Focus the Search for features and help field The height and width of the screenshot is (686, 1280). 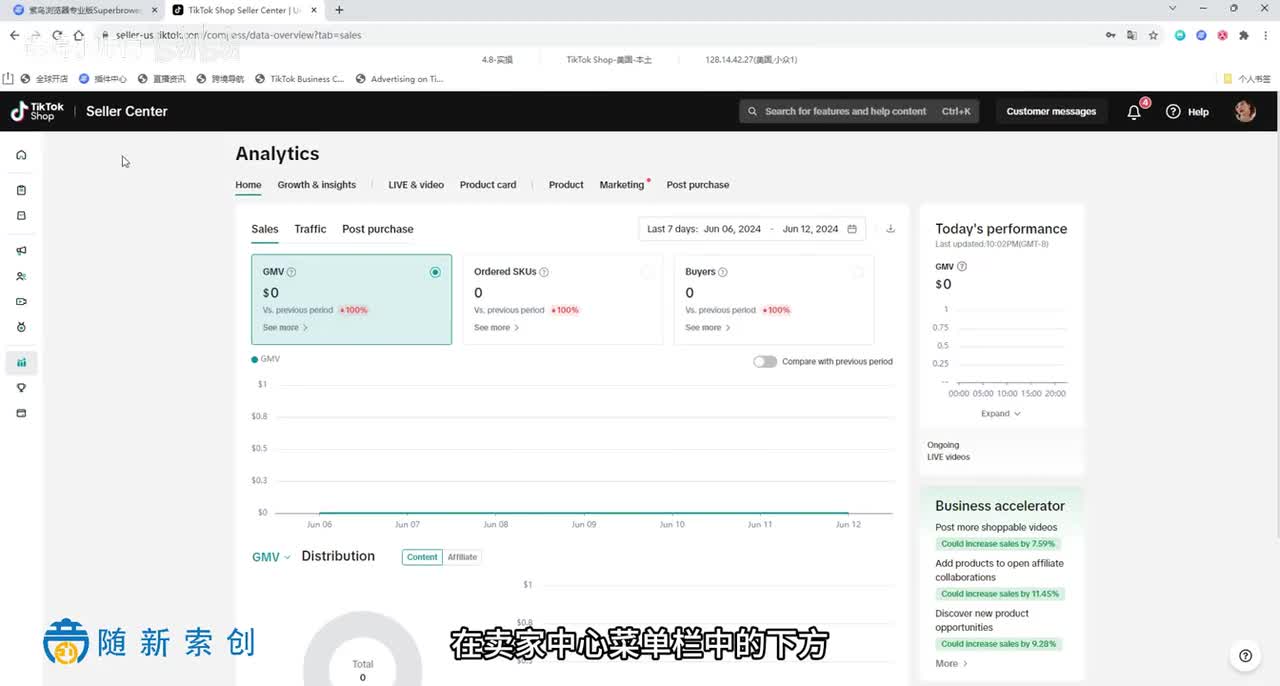click(x=859, y=112)
